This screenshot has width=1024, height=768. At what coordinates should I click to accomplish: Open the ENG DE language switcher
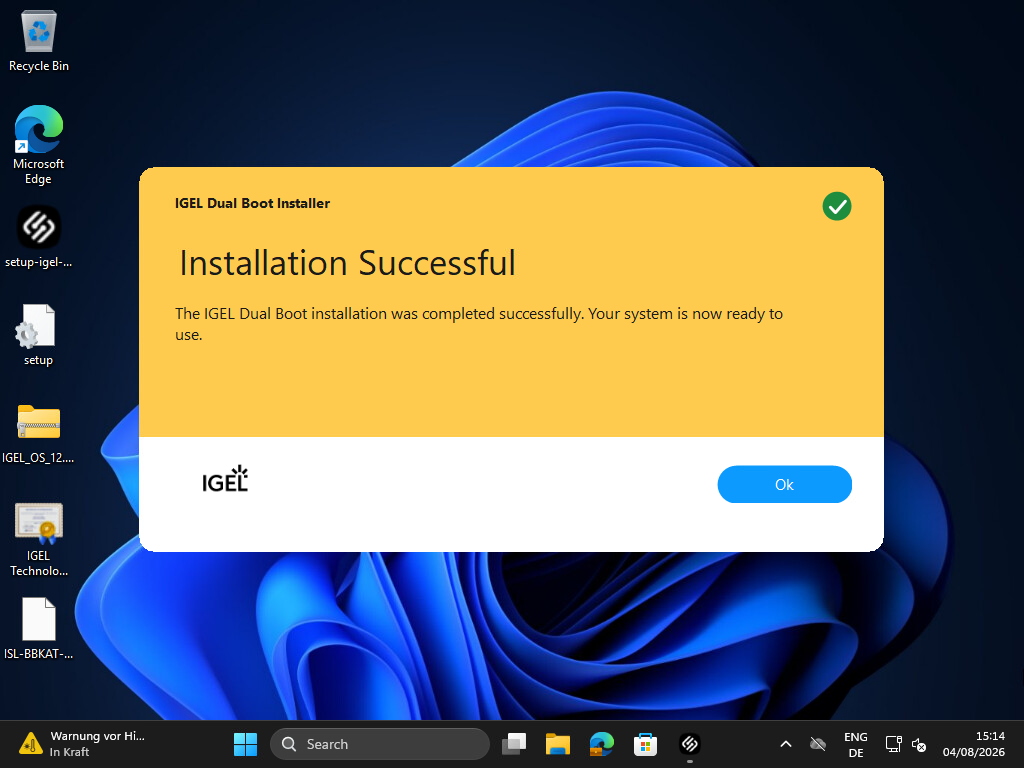tap(856, 744)
